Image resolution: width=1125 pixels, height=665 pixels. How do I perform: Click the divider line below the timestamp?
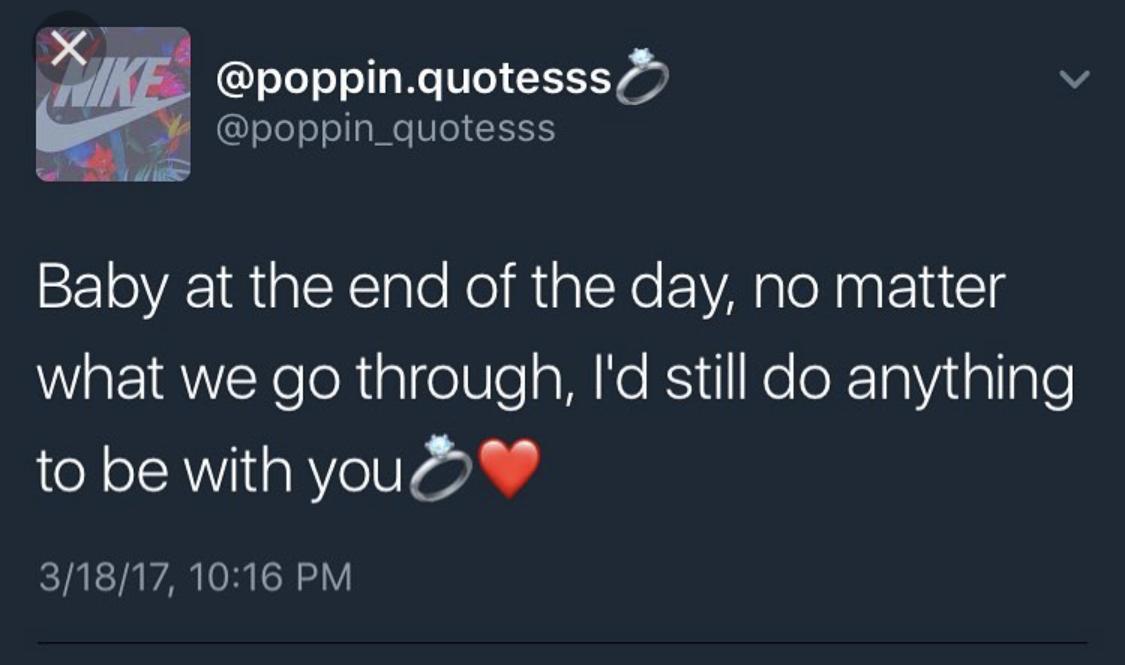[x=562, y=643]
